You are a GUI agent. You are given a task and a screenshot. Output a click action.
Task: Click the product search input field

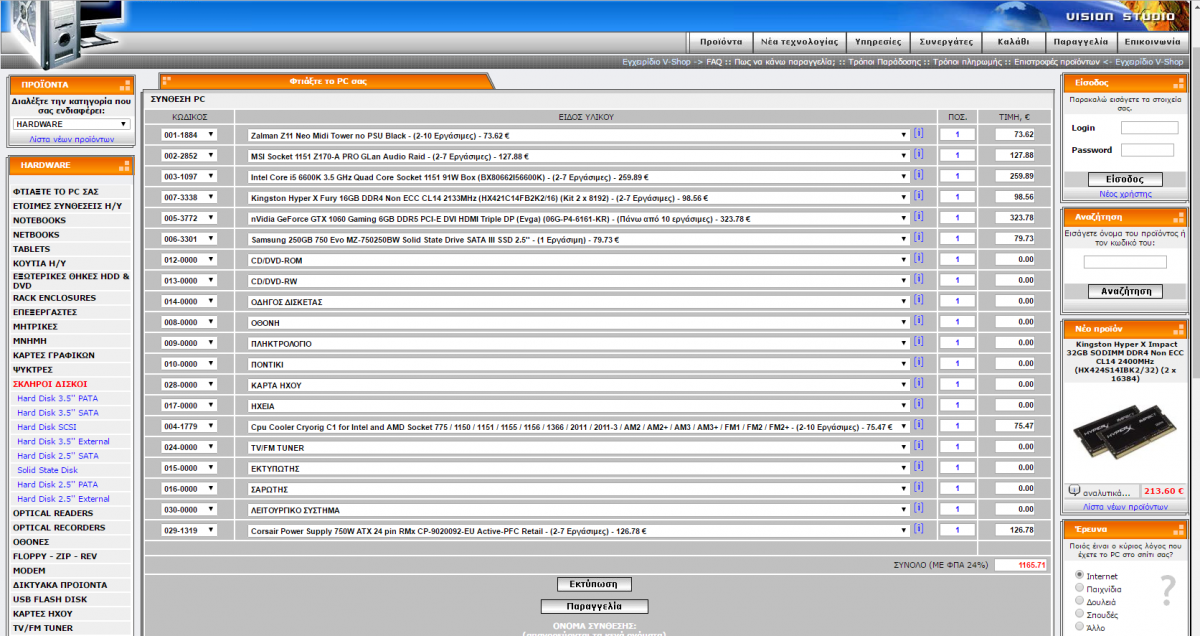1125,262
